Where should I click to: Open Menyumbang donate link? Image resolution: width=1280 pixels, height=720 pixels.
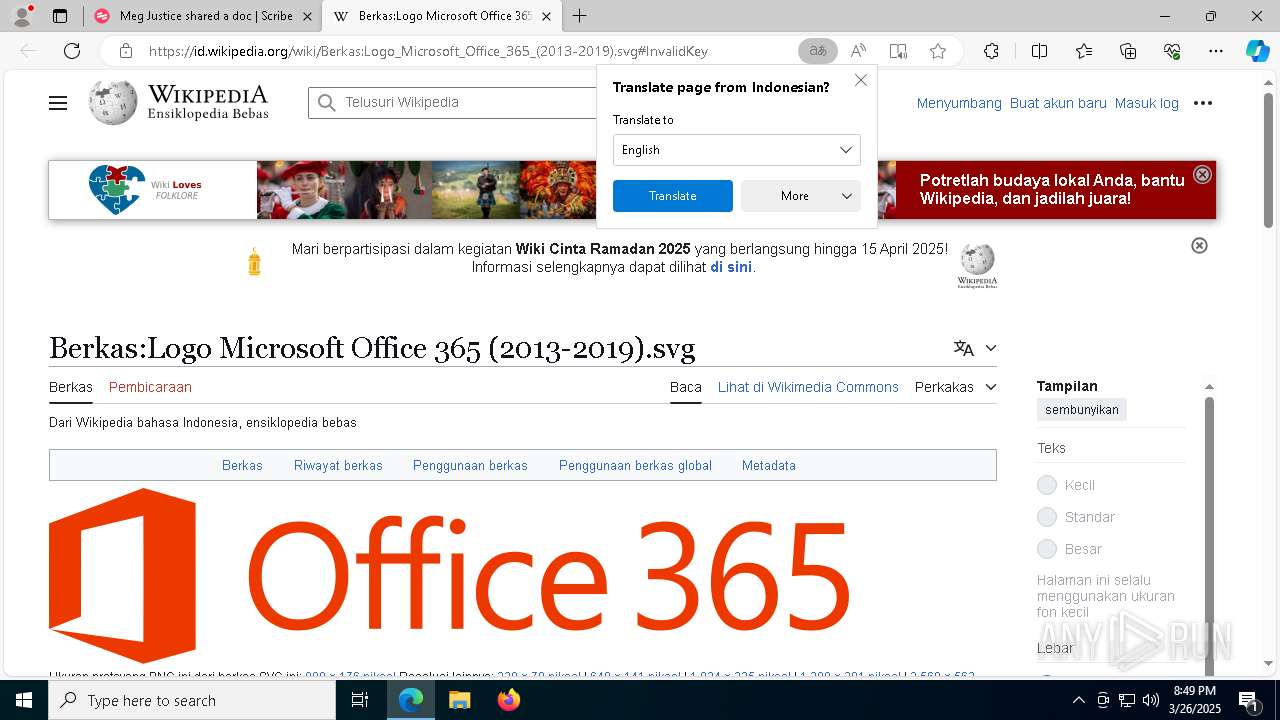pyautogui.click(x=959, y=103)
